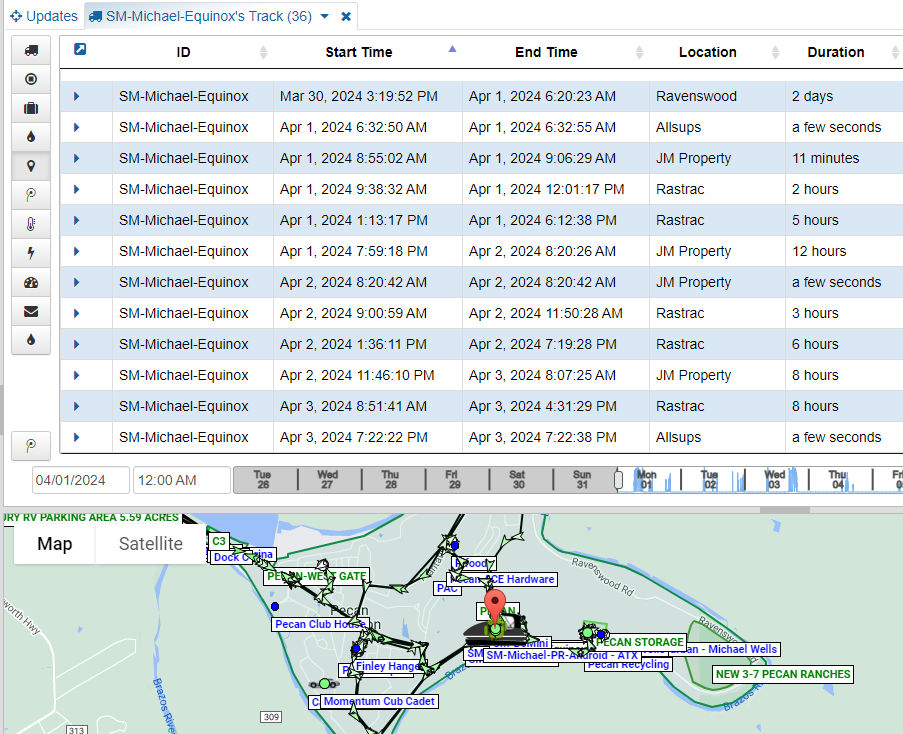Click the envelope messages icon
Screen dimensions: 903x734
pos(31,312)
